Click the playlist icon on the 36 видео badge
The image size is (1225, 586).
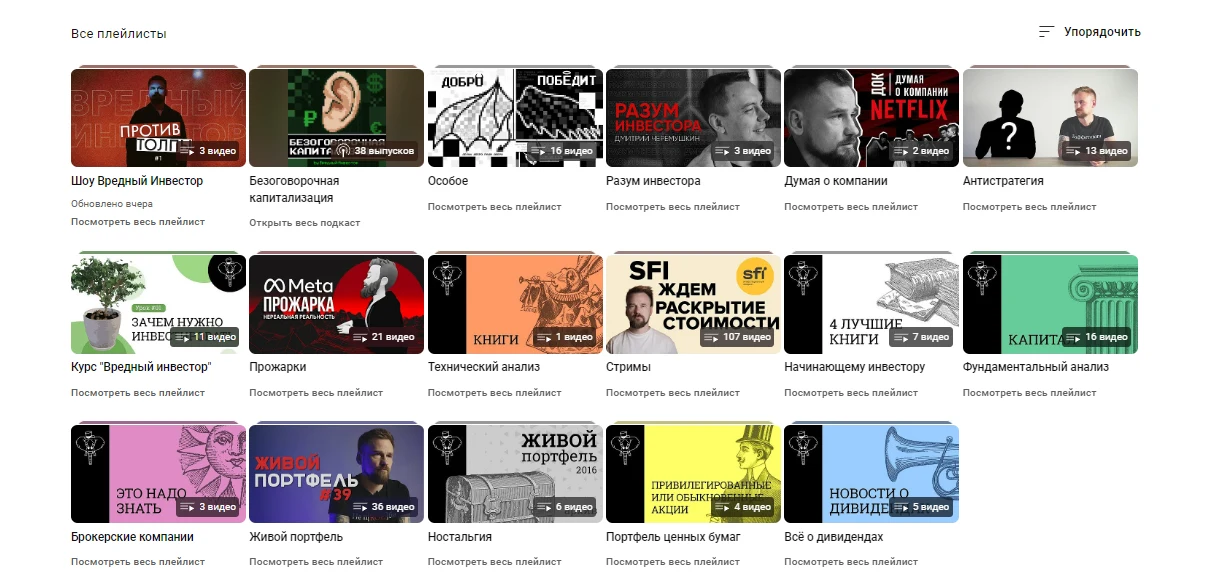coord(360,507)
